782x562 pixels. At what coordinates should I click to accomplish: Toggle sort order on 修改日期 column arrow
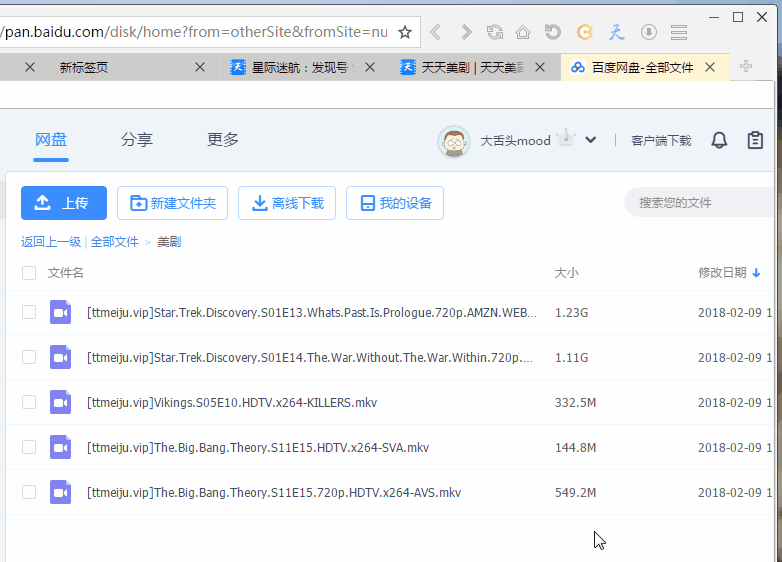(756, 273)
